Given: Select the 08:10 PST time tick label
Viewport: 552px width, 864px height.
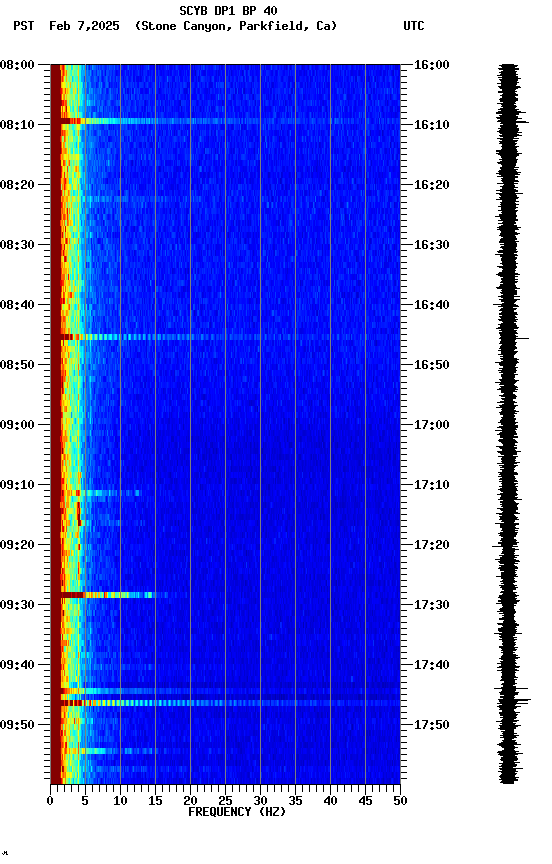Looking at the screenshot, I should click(x=17, y=125).
